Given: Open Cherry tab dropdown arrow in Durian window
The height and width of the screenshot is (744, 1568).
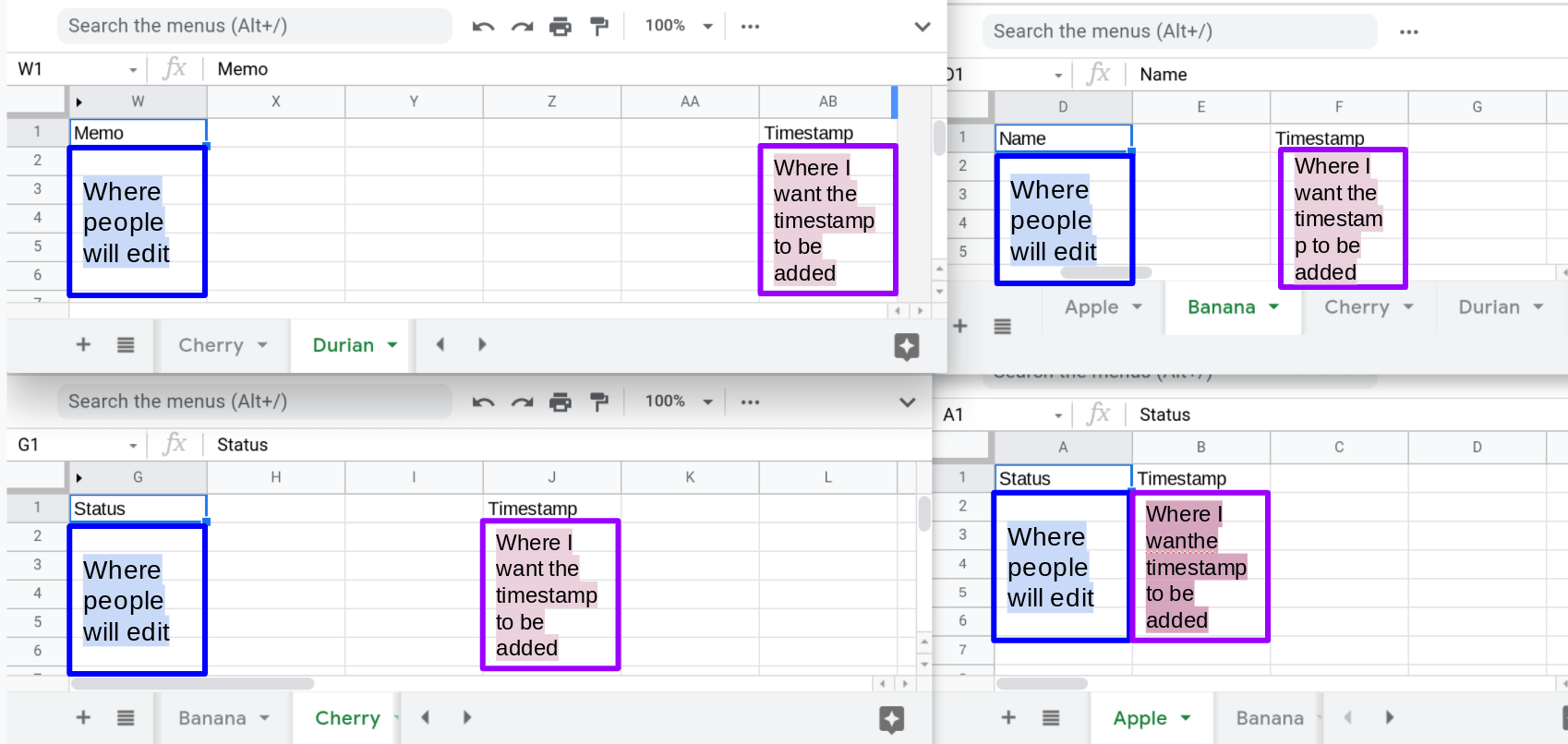Looking at the screenshot, I should [262, 345].
